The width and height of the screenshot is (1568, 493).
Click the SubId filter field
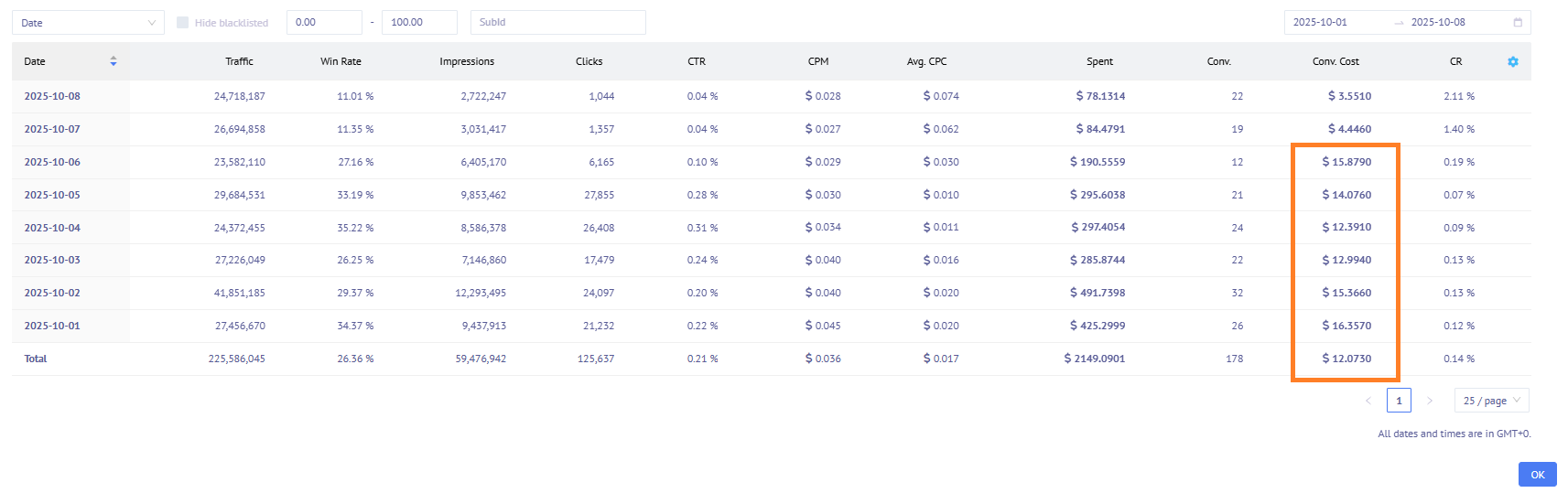coord(557,22)
